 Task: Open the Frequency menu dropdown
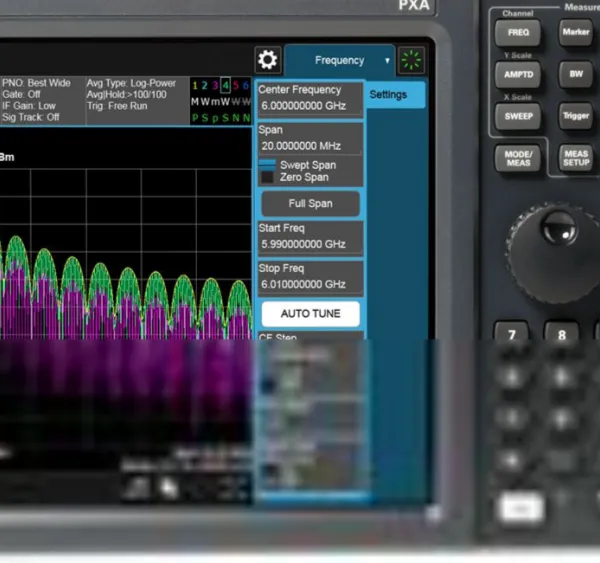[339, 60]
